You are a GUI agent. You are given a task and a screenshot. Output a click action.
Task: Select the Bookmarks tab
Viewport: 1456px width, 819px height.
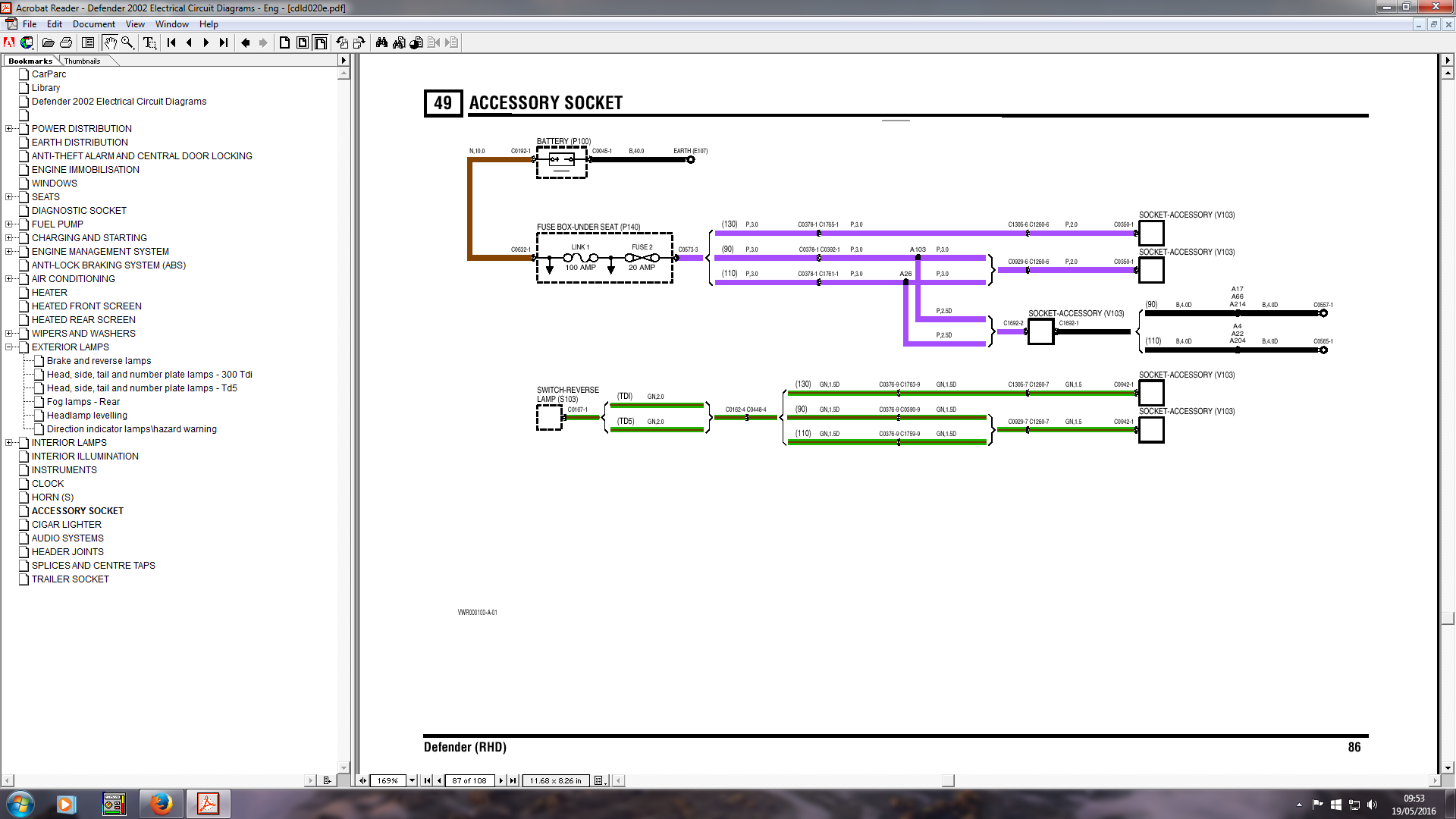(30, 61)
